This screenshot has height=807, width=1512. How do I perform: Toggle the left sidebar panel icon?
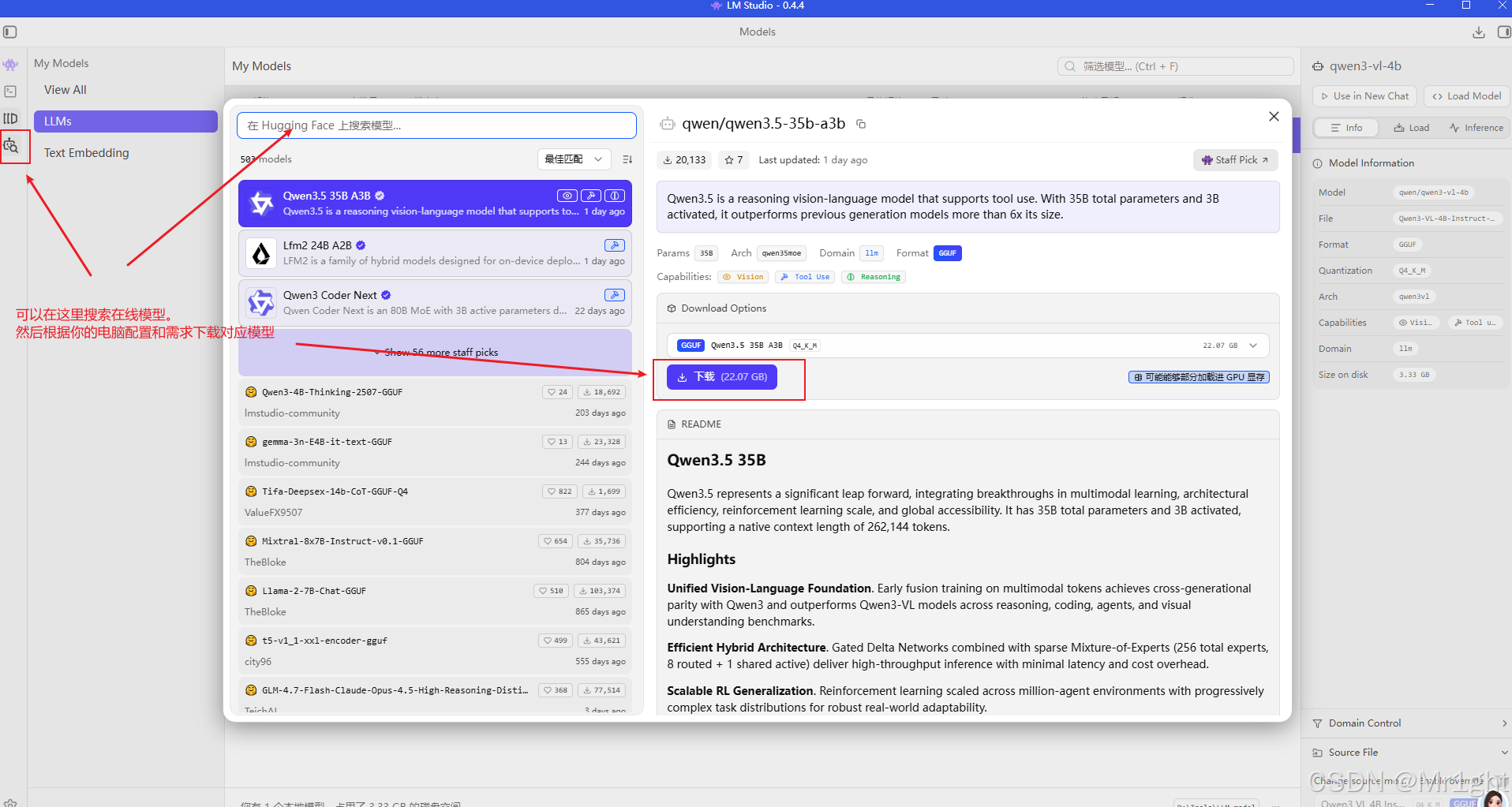[10, 32]
